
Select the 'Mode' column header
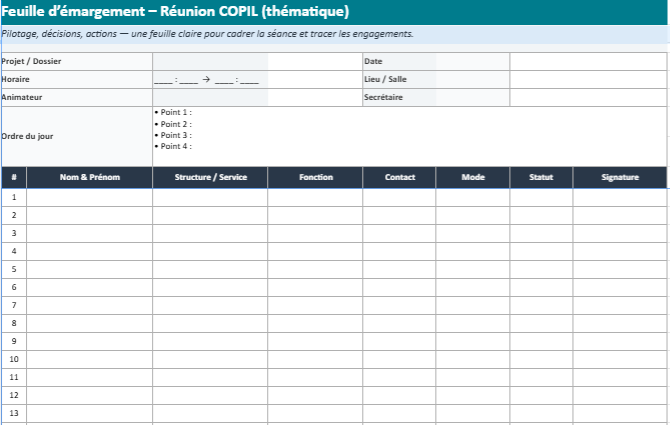(473, 178)
